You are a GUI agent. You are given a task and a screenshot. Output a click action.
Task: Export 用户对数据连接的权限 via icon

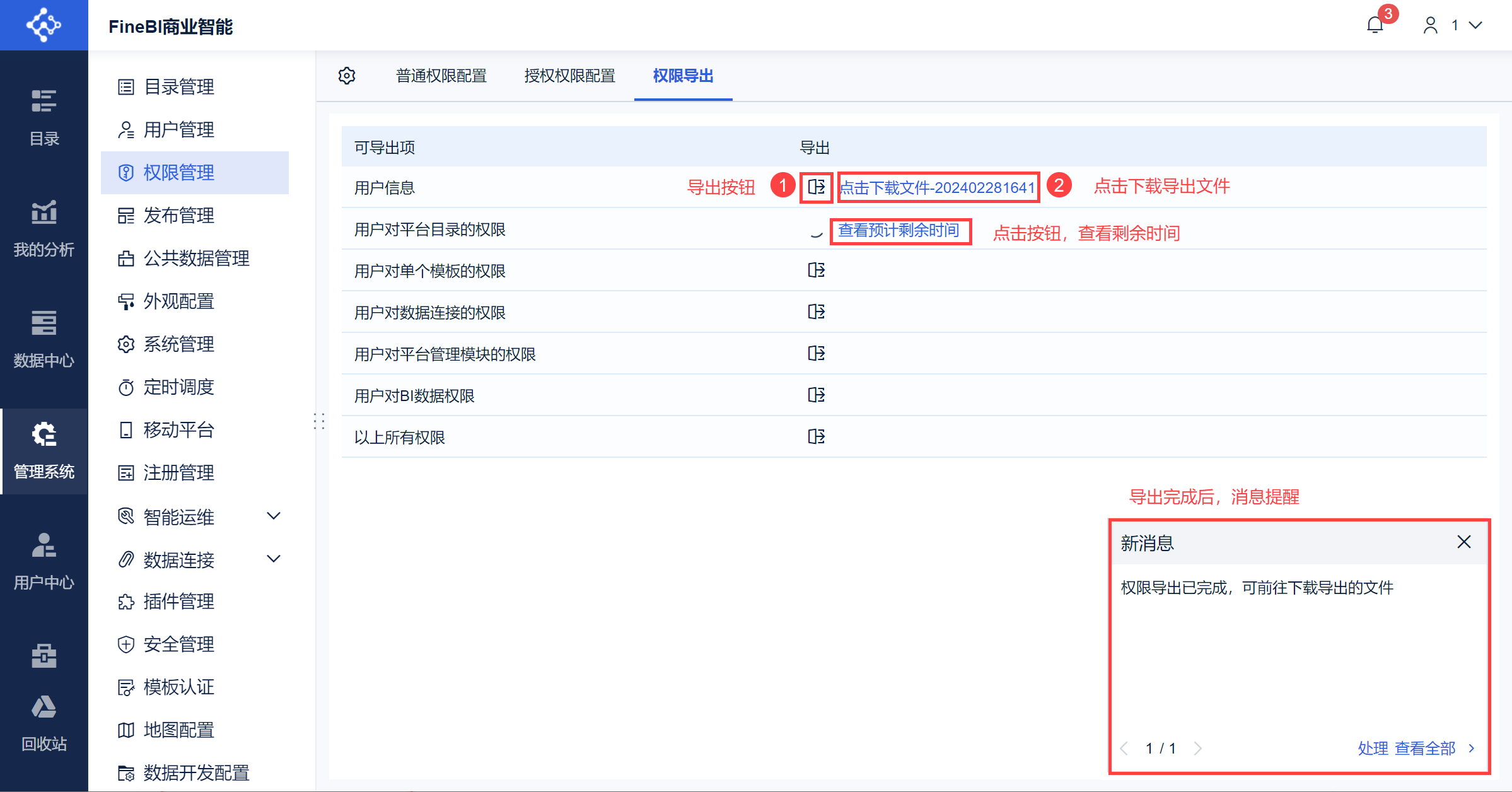coord(817,312)
